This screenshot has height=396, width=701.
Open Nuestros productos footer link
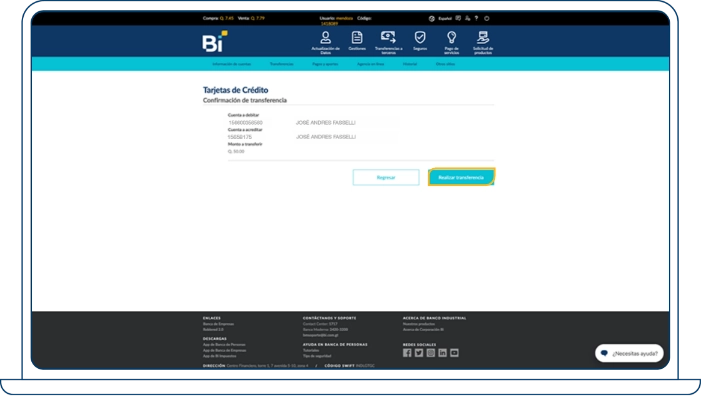[x=419, y=324]
